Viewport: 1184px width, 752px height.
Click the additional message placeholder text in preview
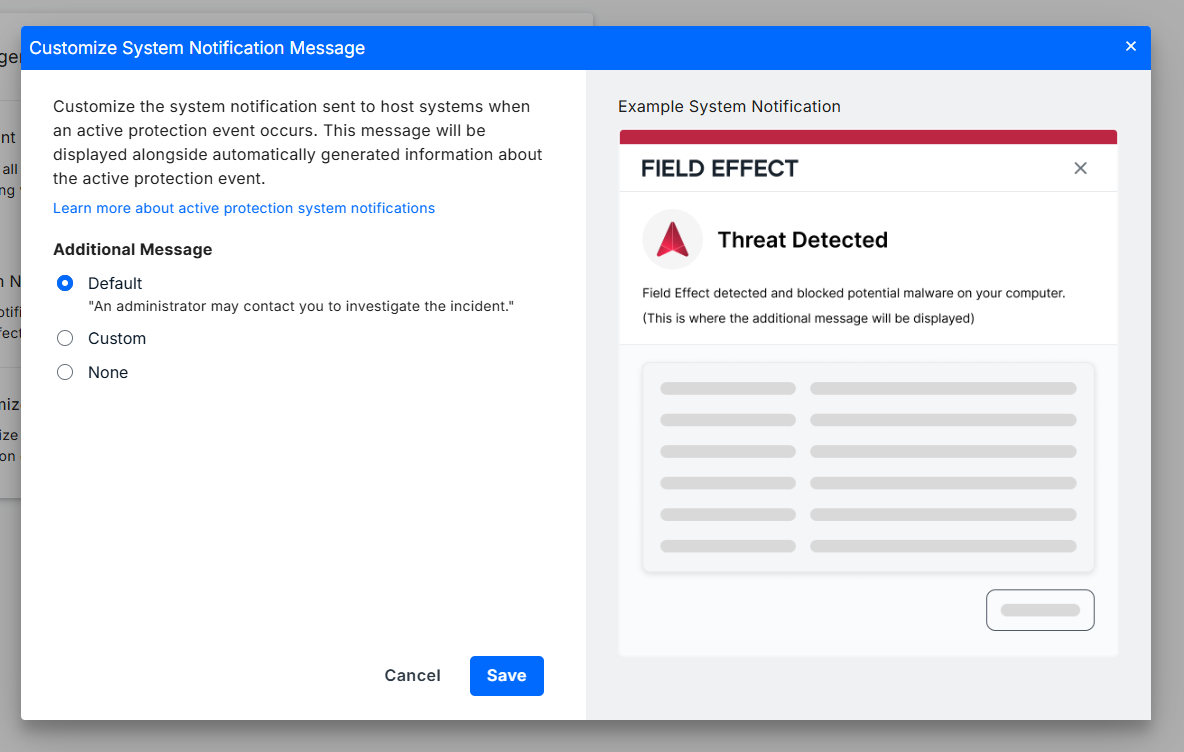click(x=809, y=319)
